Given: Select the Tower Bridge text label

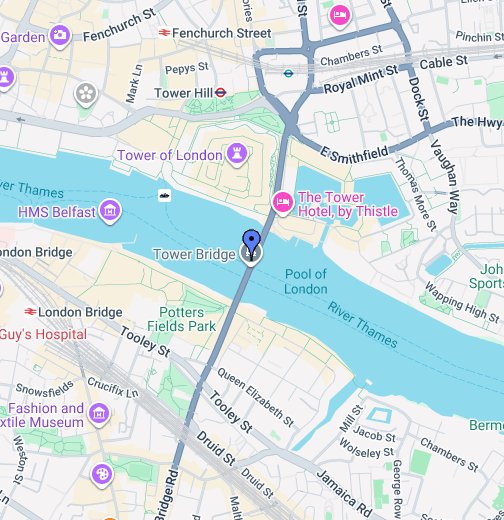Looking at the screenshot, I should pos(194,254).
